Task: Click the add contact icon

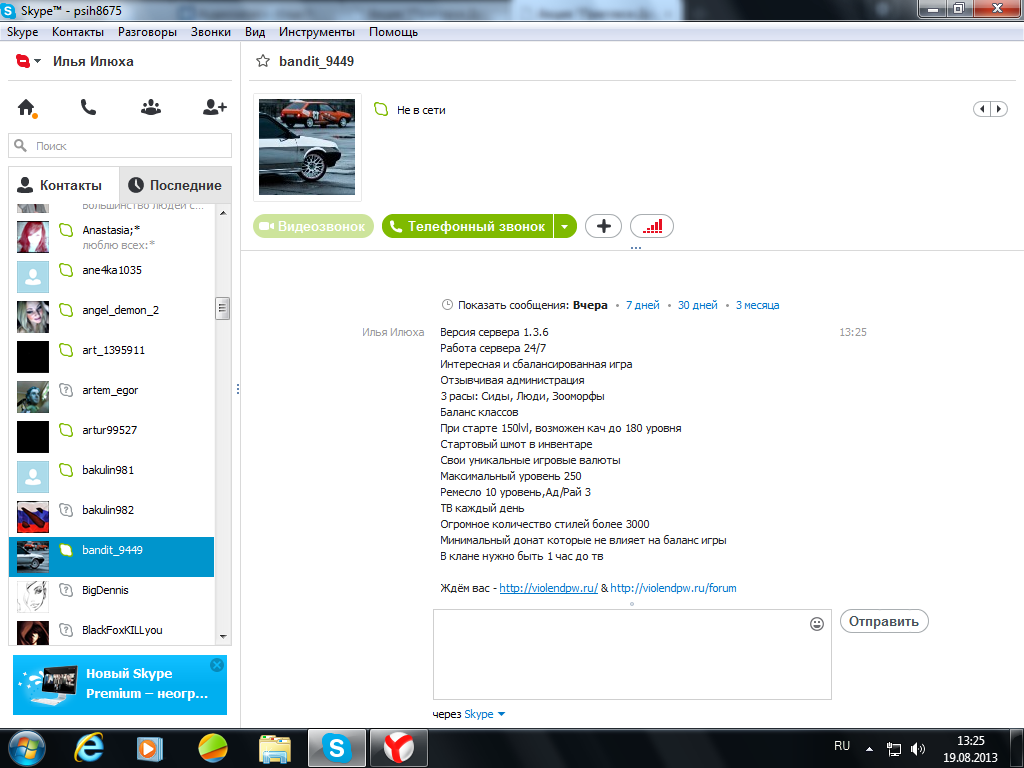Action: 214,107
